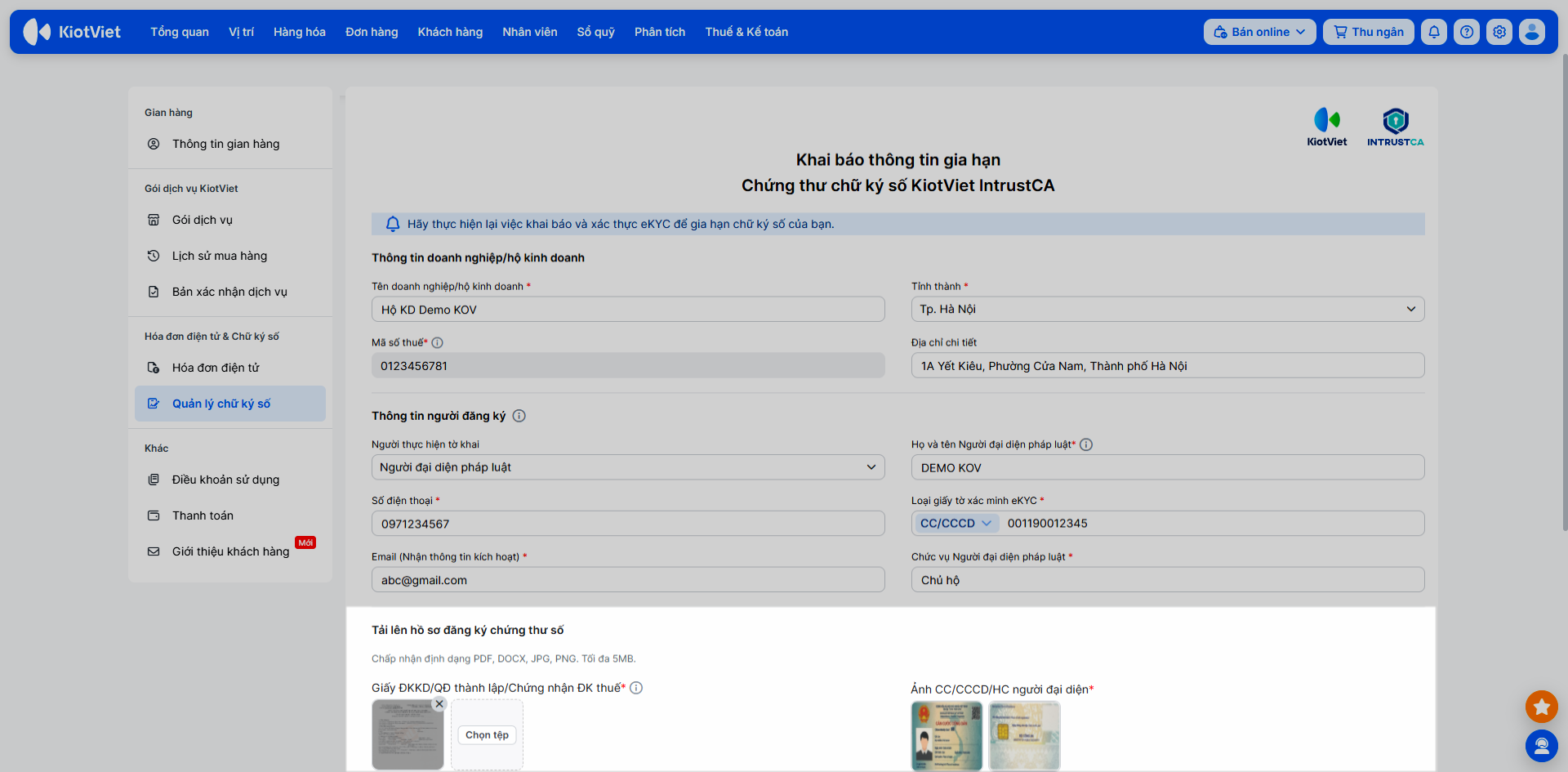Open the user account avatar icon
1568x772 pixels.
[1532, 32]
